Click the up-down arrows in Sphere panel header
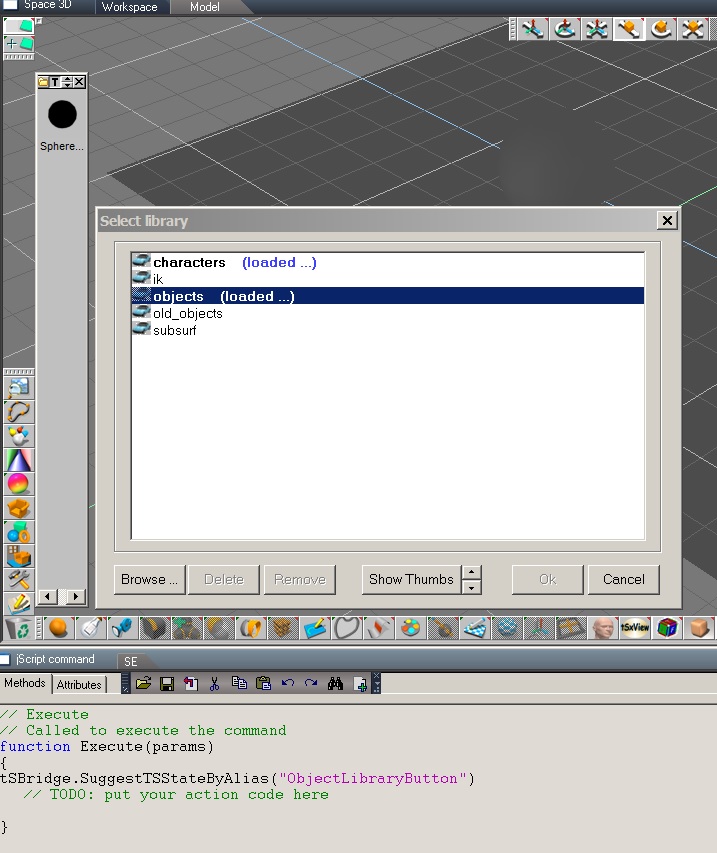The width and height of the screenshot is (717, 853). point(67,82)
